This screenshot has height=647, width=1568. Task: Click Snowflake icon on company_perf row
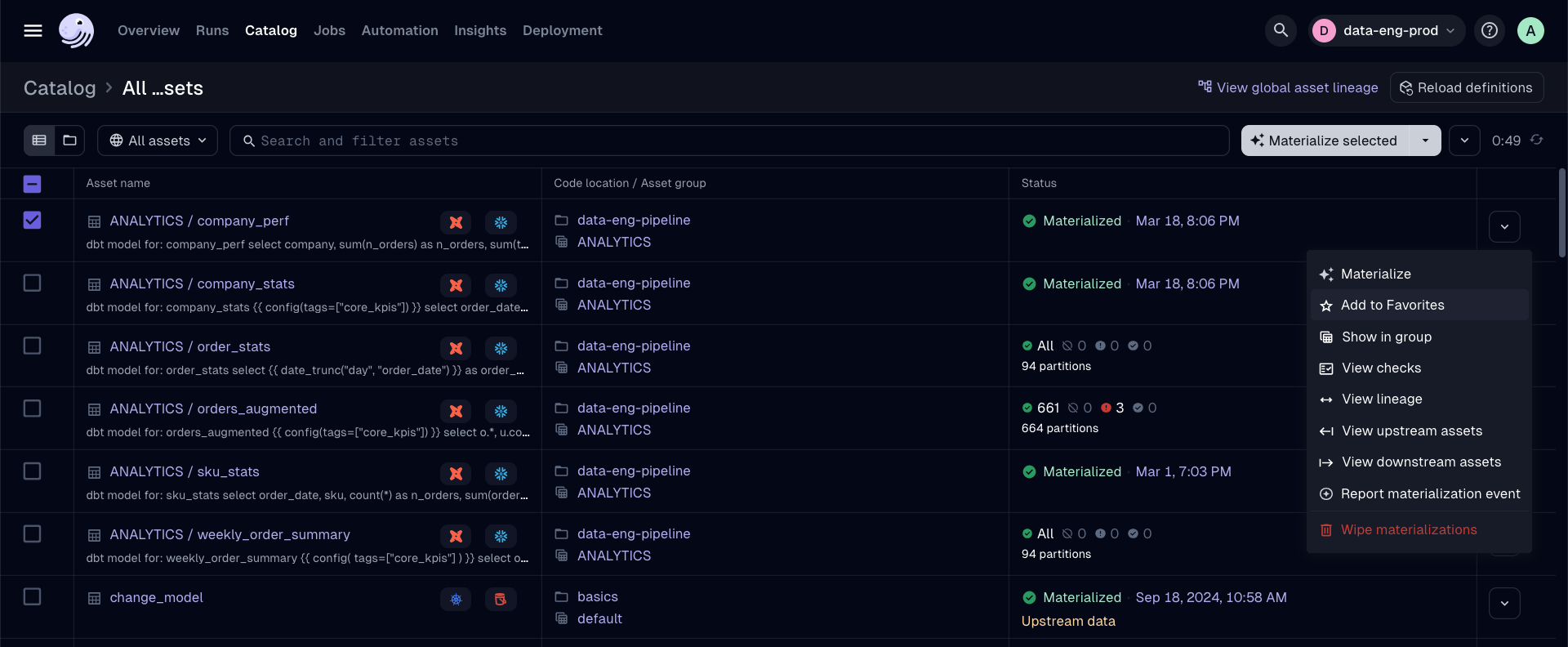pyautogui.click(x=501, y=222)
